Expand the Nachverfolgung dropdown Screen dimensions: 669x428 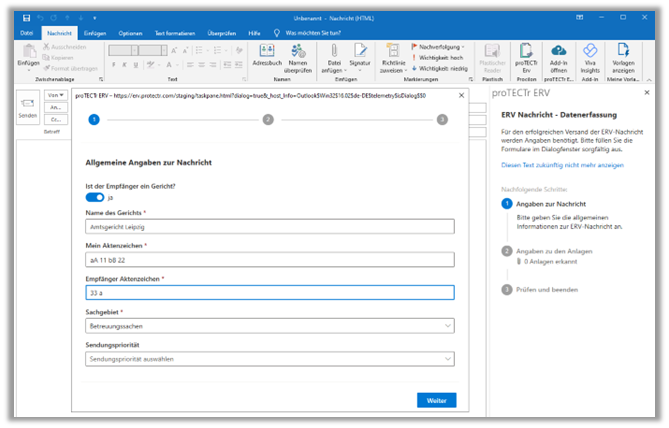(x=438, y=46)
